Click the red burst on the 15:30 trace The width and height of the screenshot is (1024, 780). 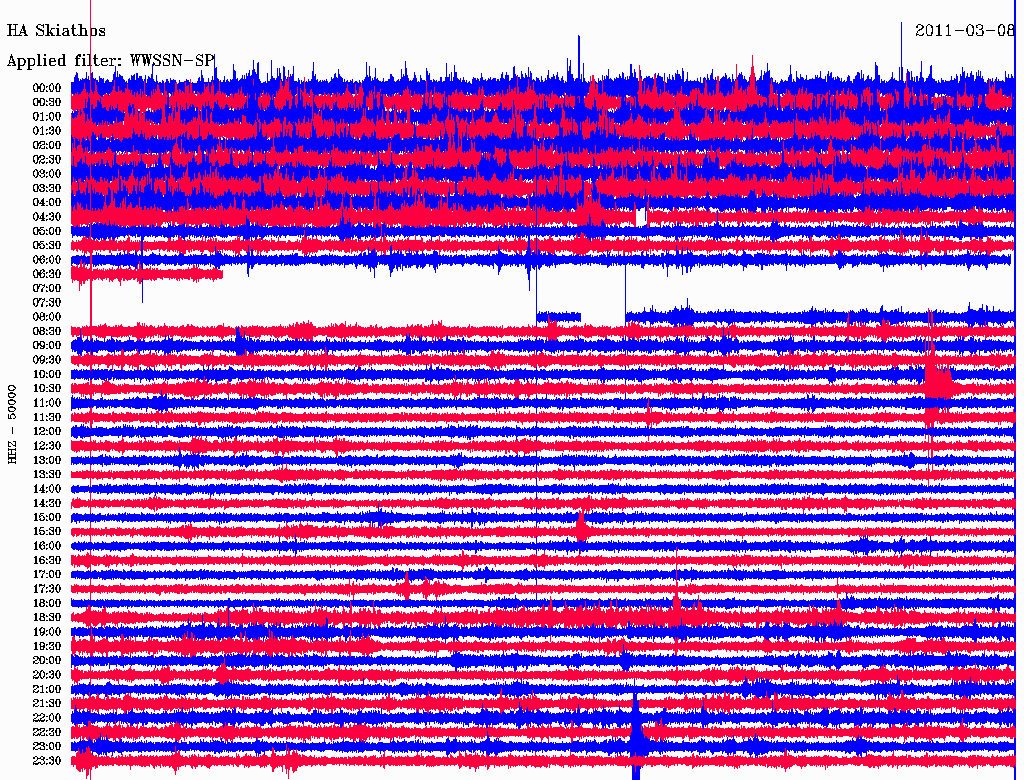click(580, 524)
